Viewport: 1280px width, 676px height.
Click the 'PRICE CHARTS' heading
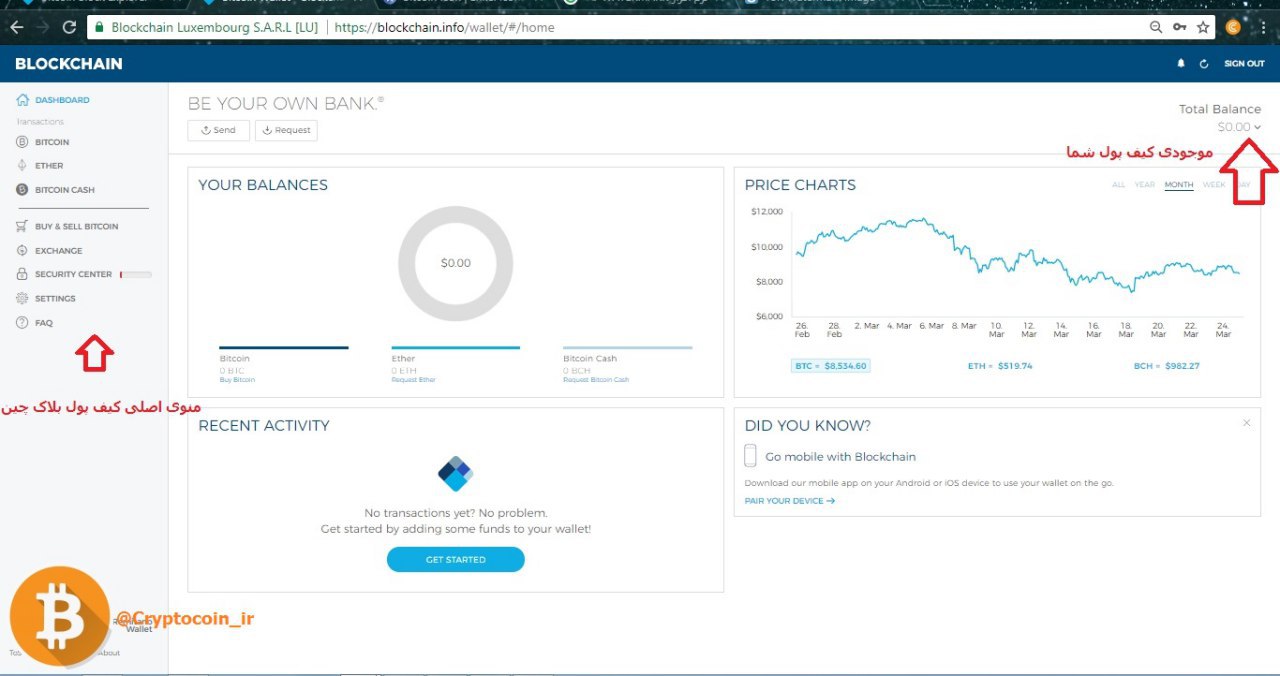point(800,185)
